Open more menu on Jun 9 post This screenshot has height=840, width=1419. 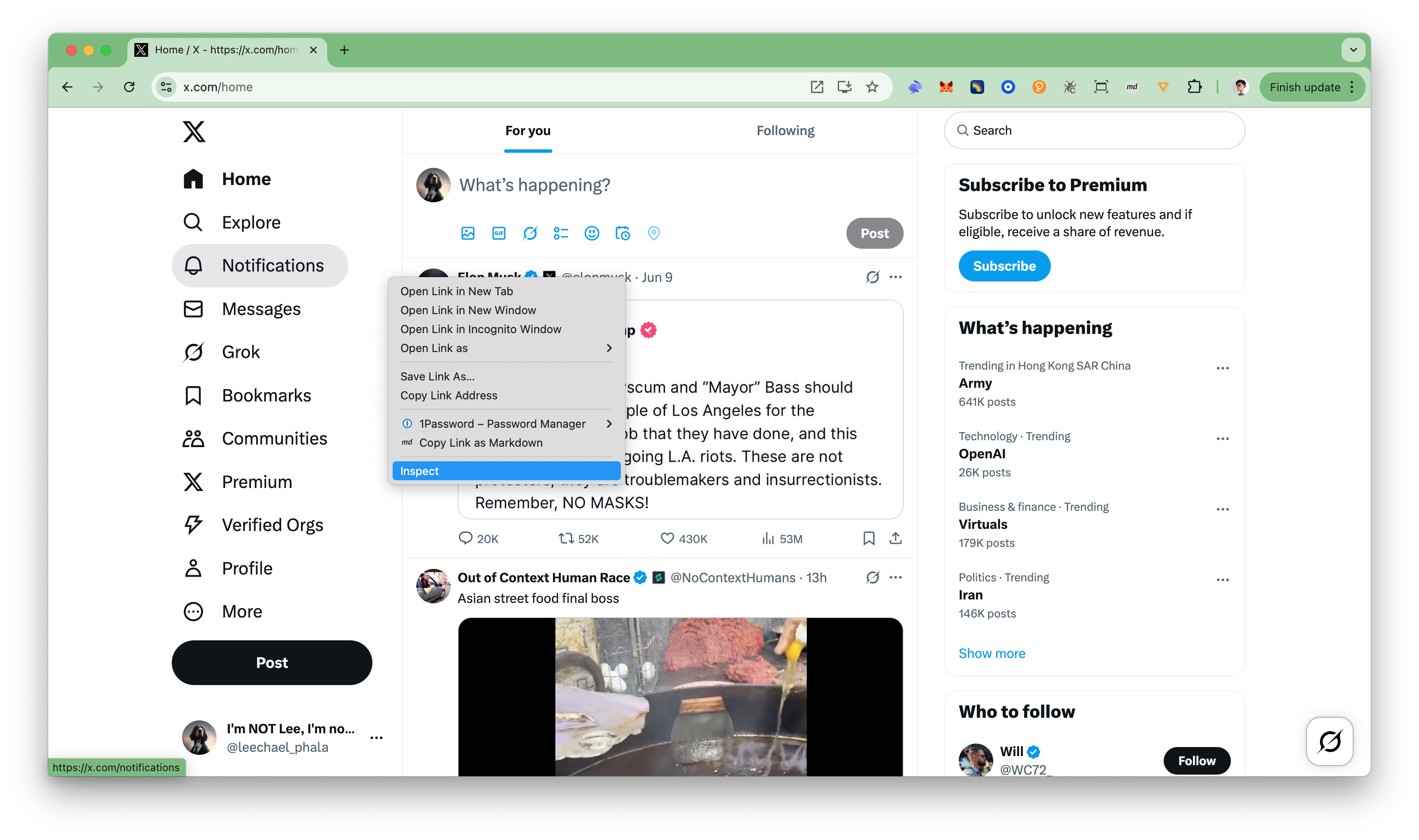(x=895, y=277)
